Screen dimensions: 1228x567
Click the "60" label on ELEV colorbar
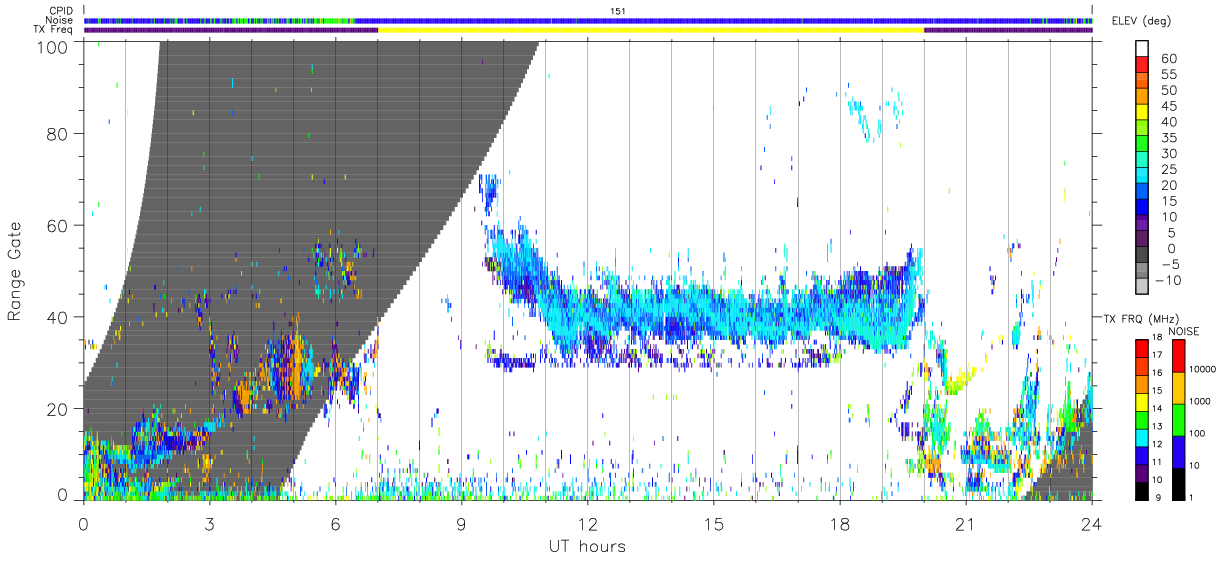coord(1168,59)
